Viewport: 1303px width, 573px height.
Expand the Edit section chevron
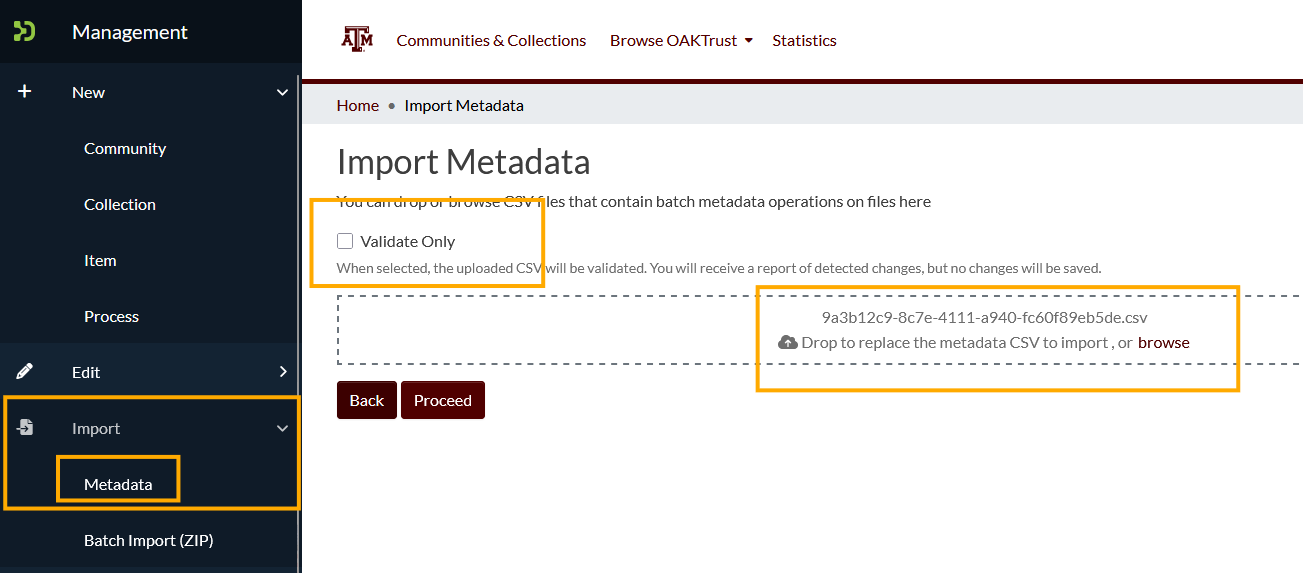pos(282,372)
